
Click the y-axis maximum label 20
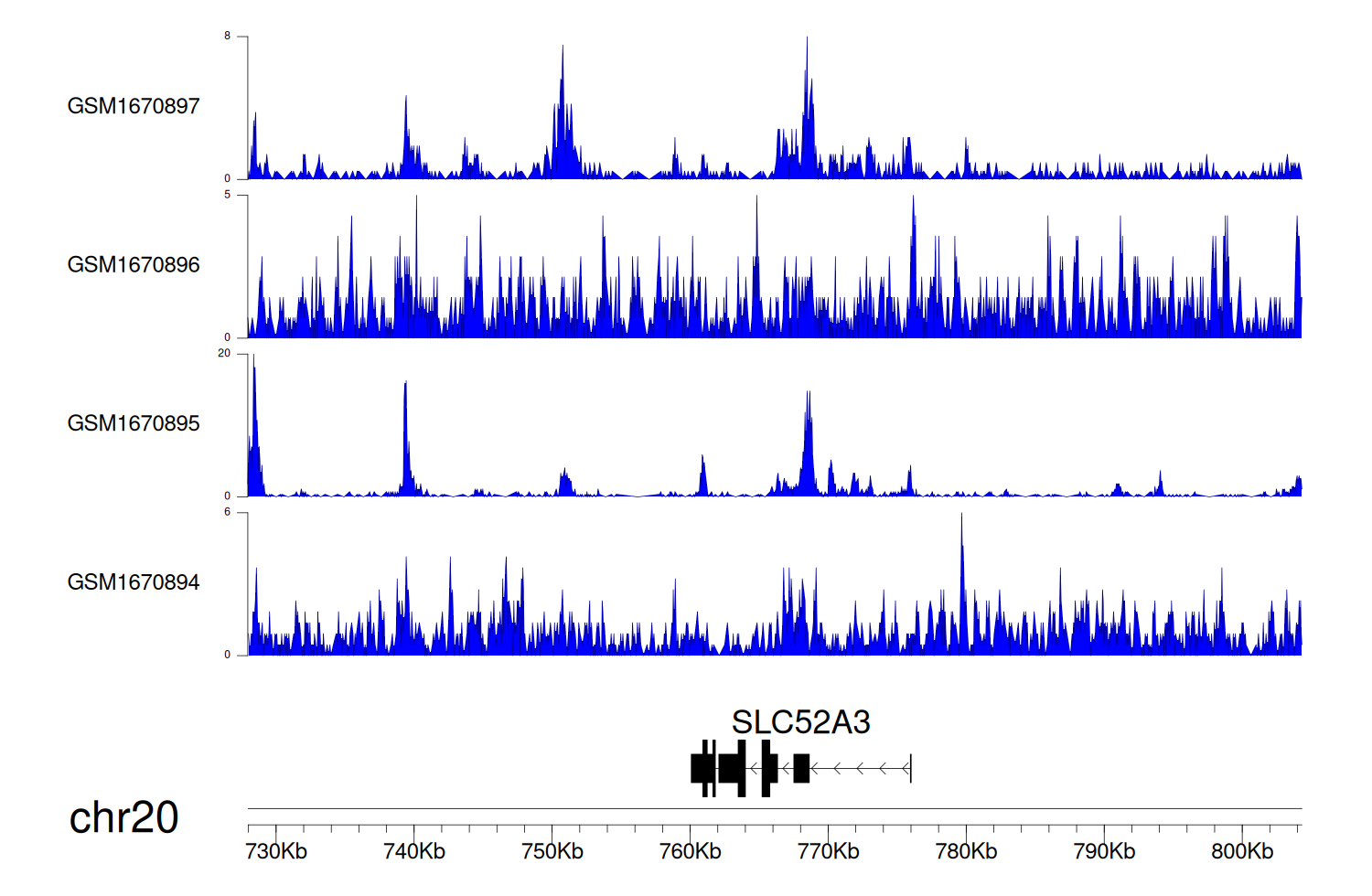pos(224,354)
